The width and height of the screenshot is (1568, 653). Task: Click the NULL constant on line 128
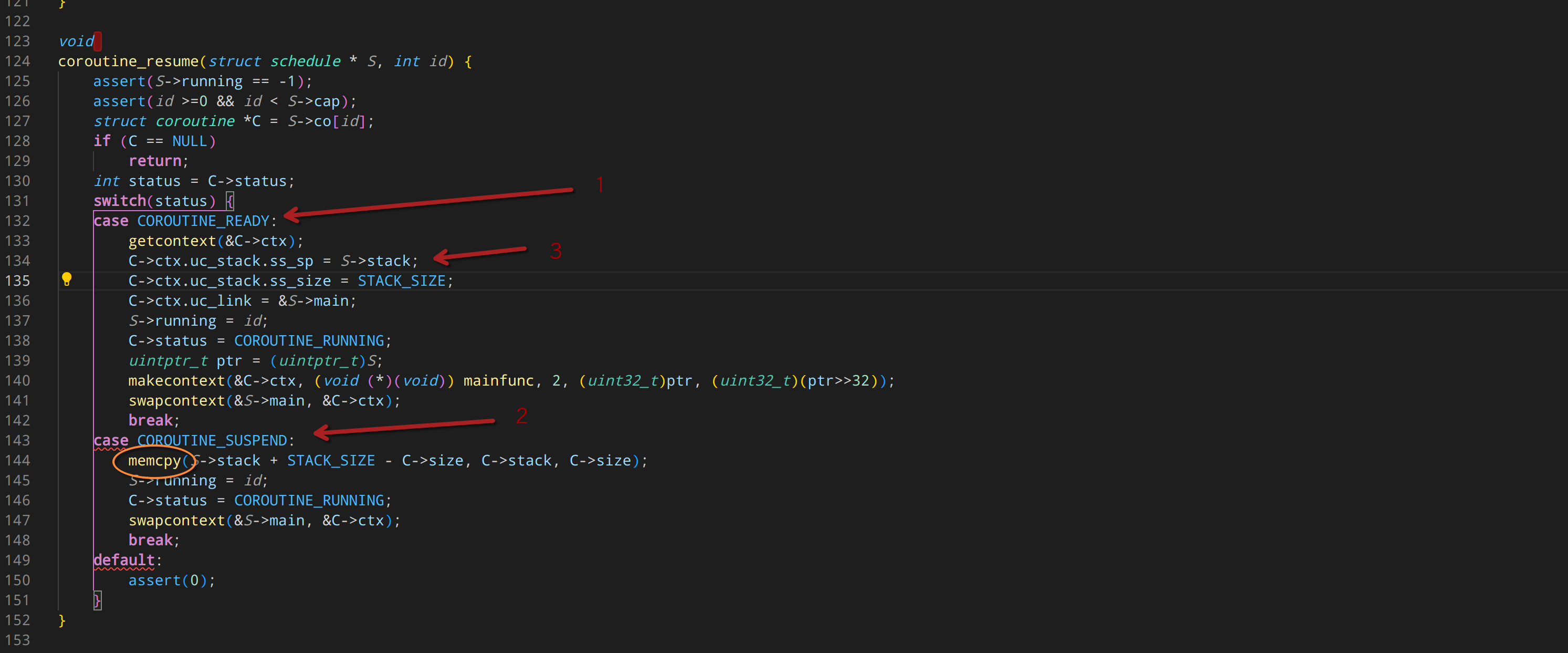[190, 141]
